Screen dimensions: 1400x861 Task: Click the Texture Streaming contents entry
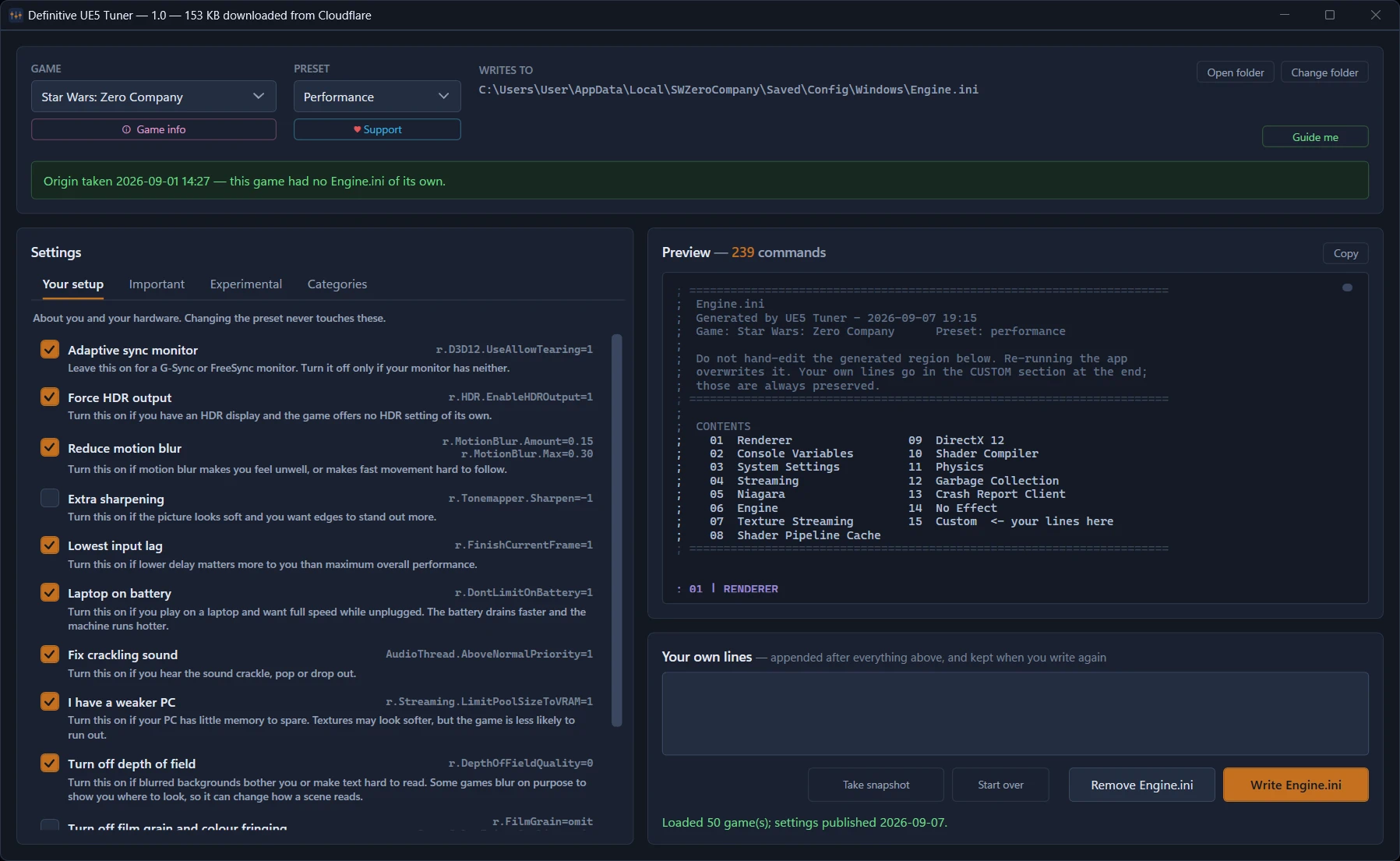pos(795,521)
